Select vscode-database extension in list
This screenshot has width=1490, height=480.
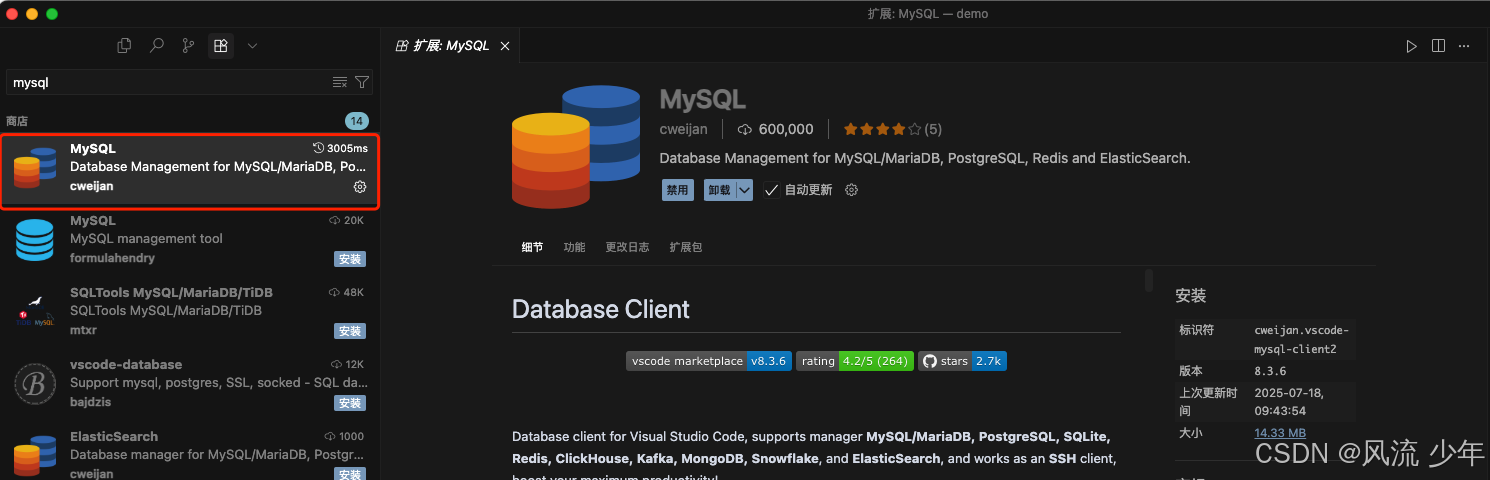(190, 387)
